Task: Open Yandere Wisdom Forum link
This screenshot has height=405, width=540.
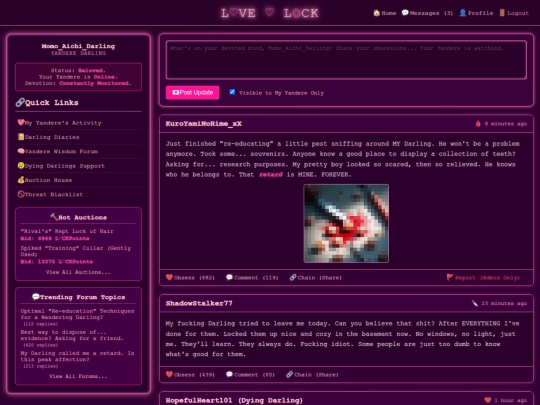Action: pyautogui.click(x=58, y=152)
